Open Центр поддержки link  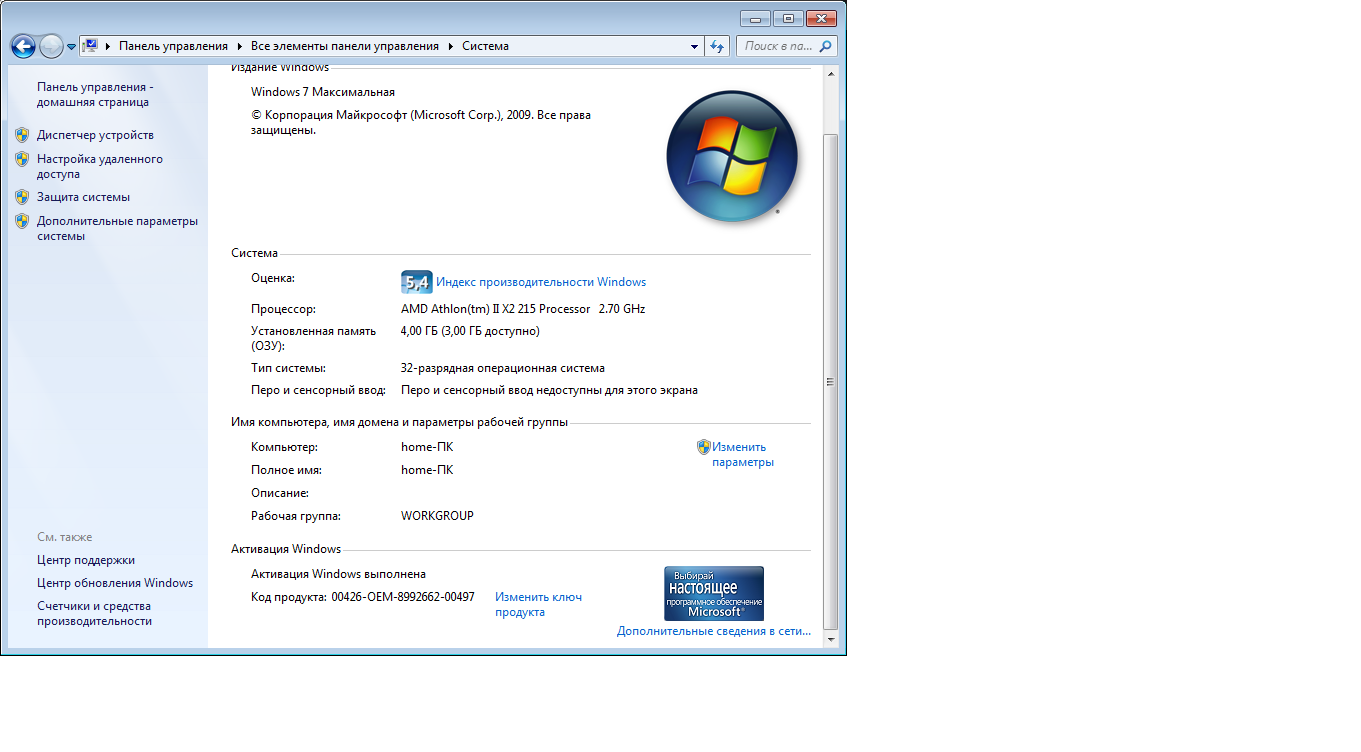[x=86, y=560]
